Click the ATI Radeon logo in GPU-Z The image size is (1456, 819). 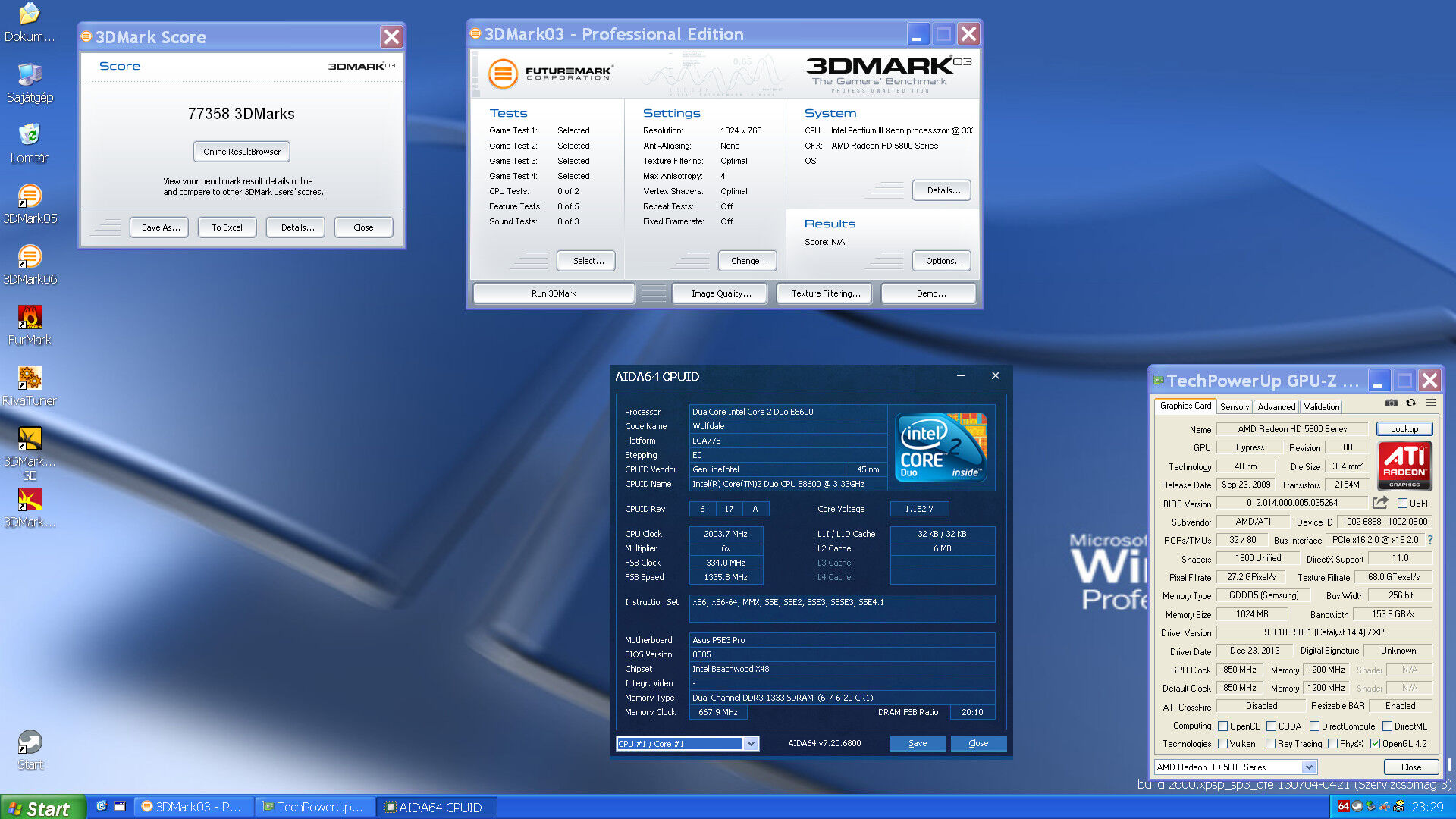1404,466
